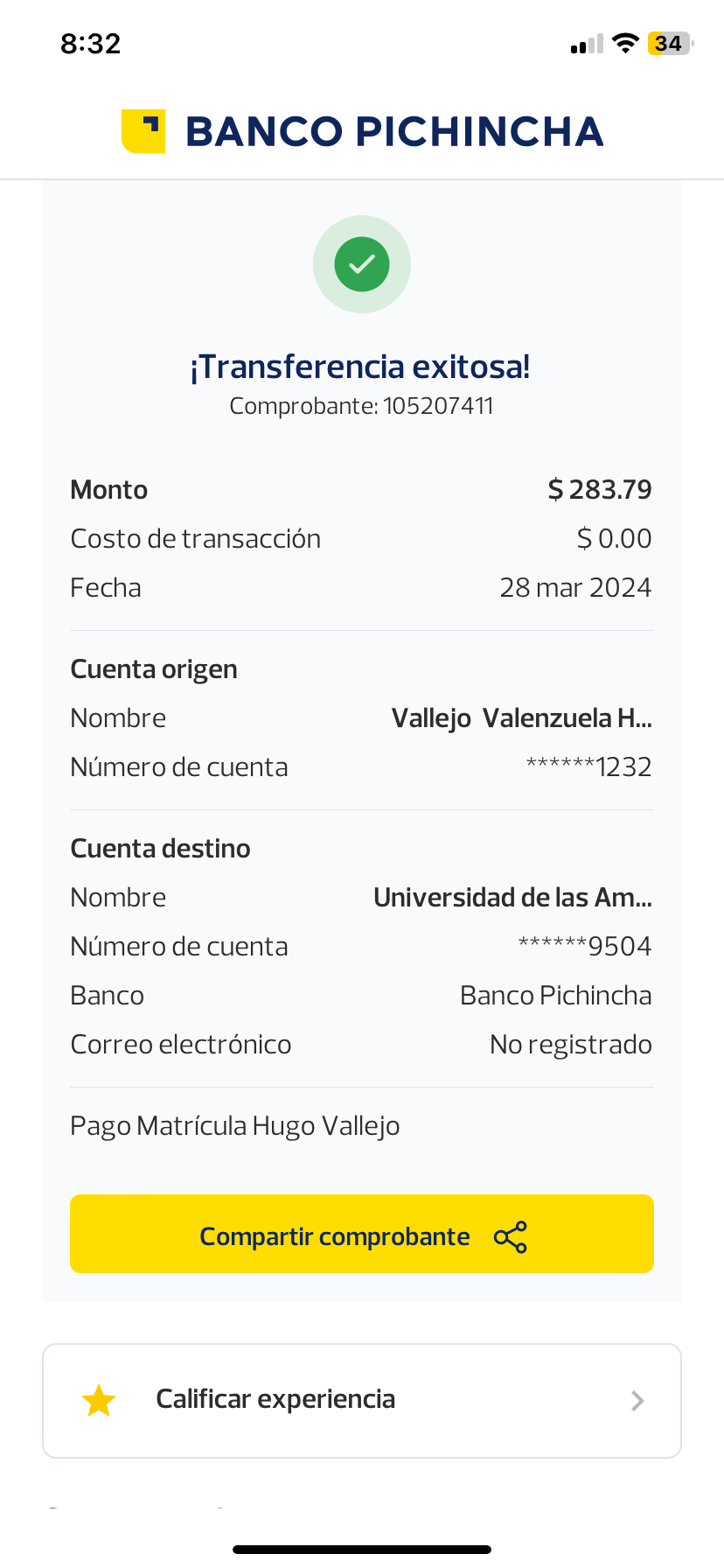Tap the share icon on yellow button
The image size is (724, 1568).
coord(511,1237)
